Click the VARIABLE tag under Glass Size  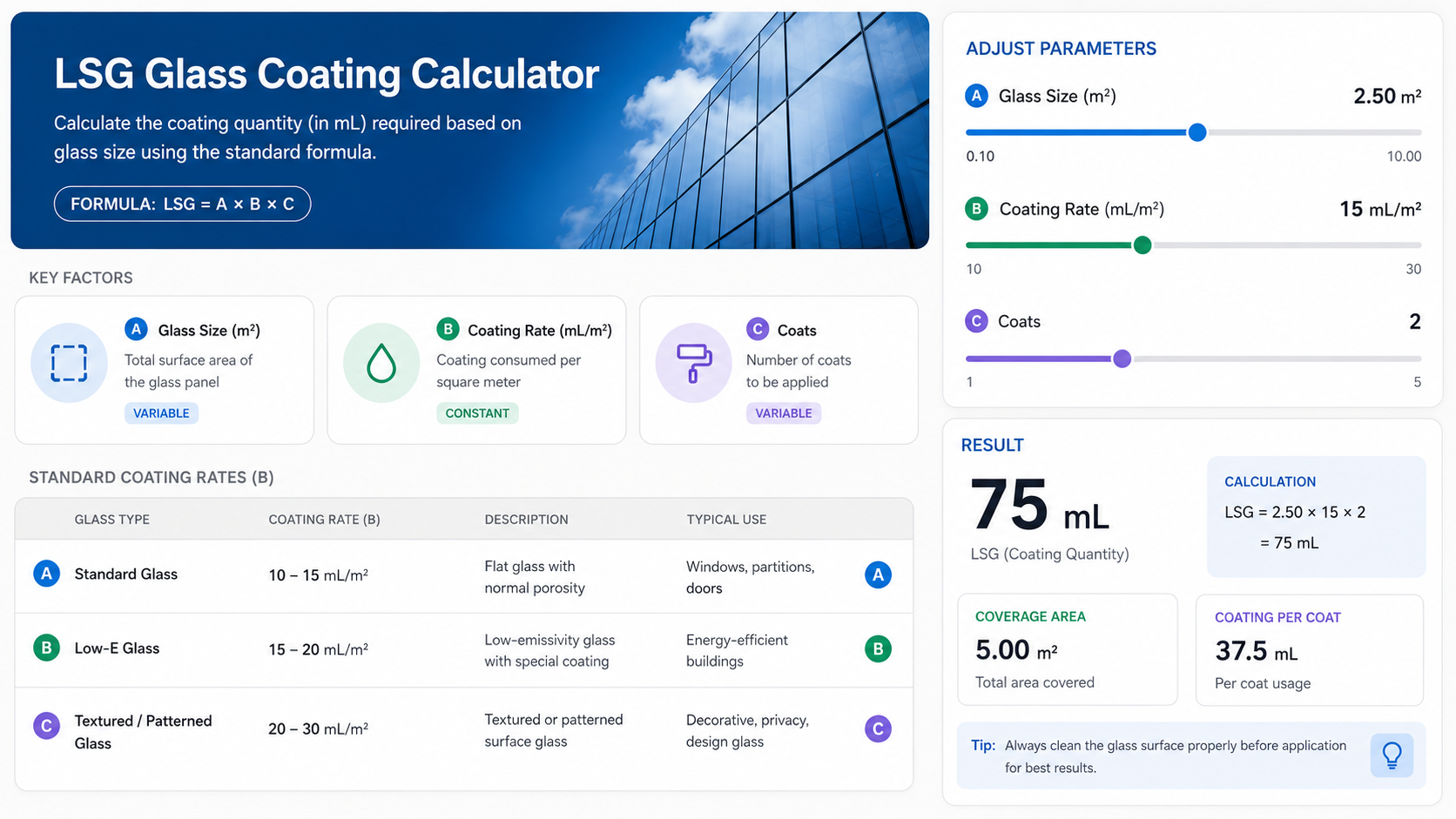pos(161,413)
